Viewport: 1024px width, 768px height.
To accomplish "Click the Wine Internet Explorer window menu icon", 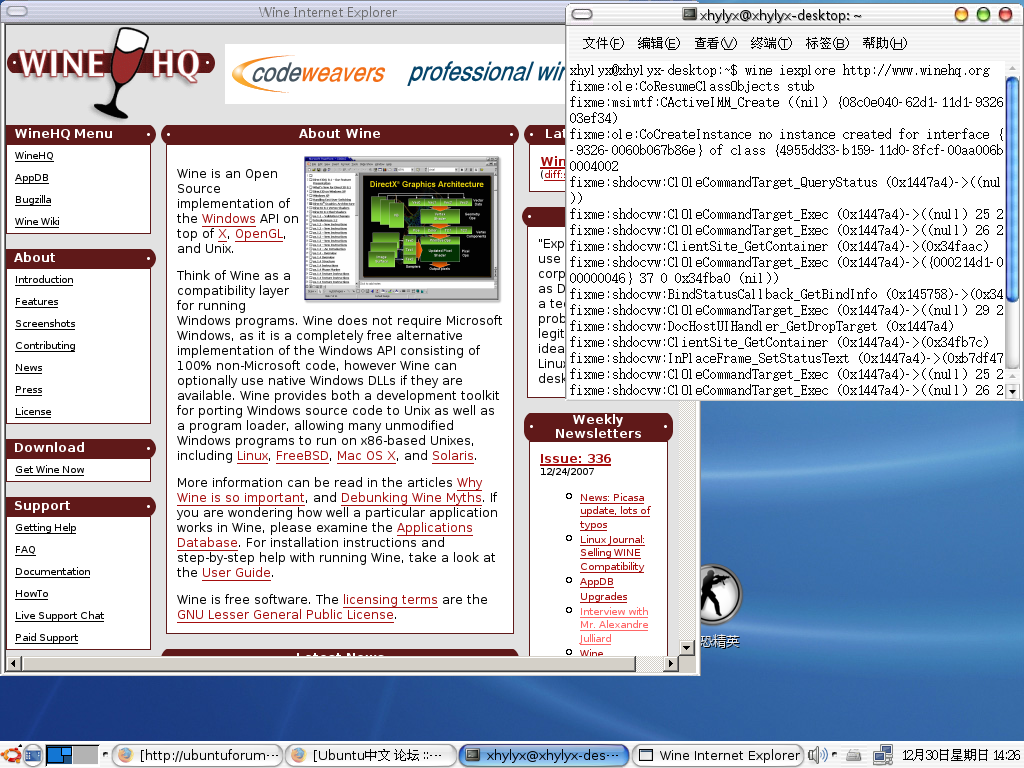I will pos(17,11).
